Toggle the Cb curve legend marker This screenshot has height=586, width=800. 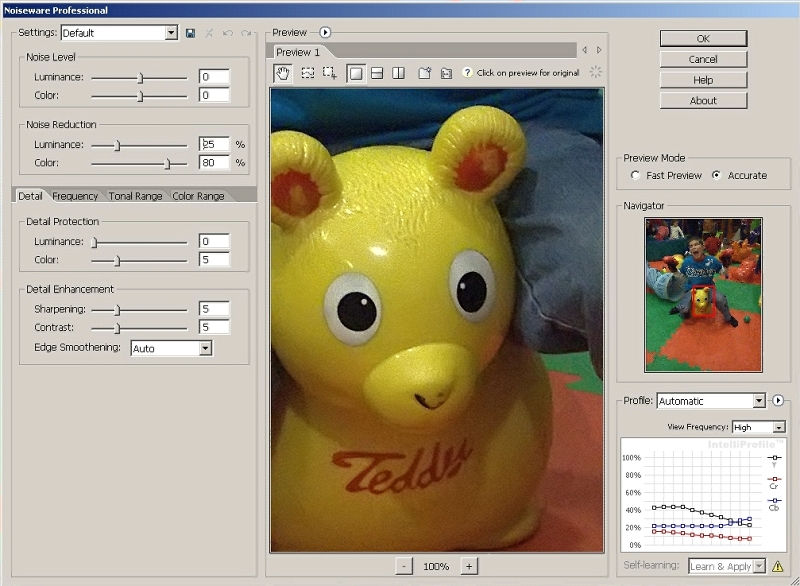pyautogui.click(x=774, y=500)
